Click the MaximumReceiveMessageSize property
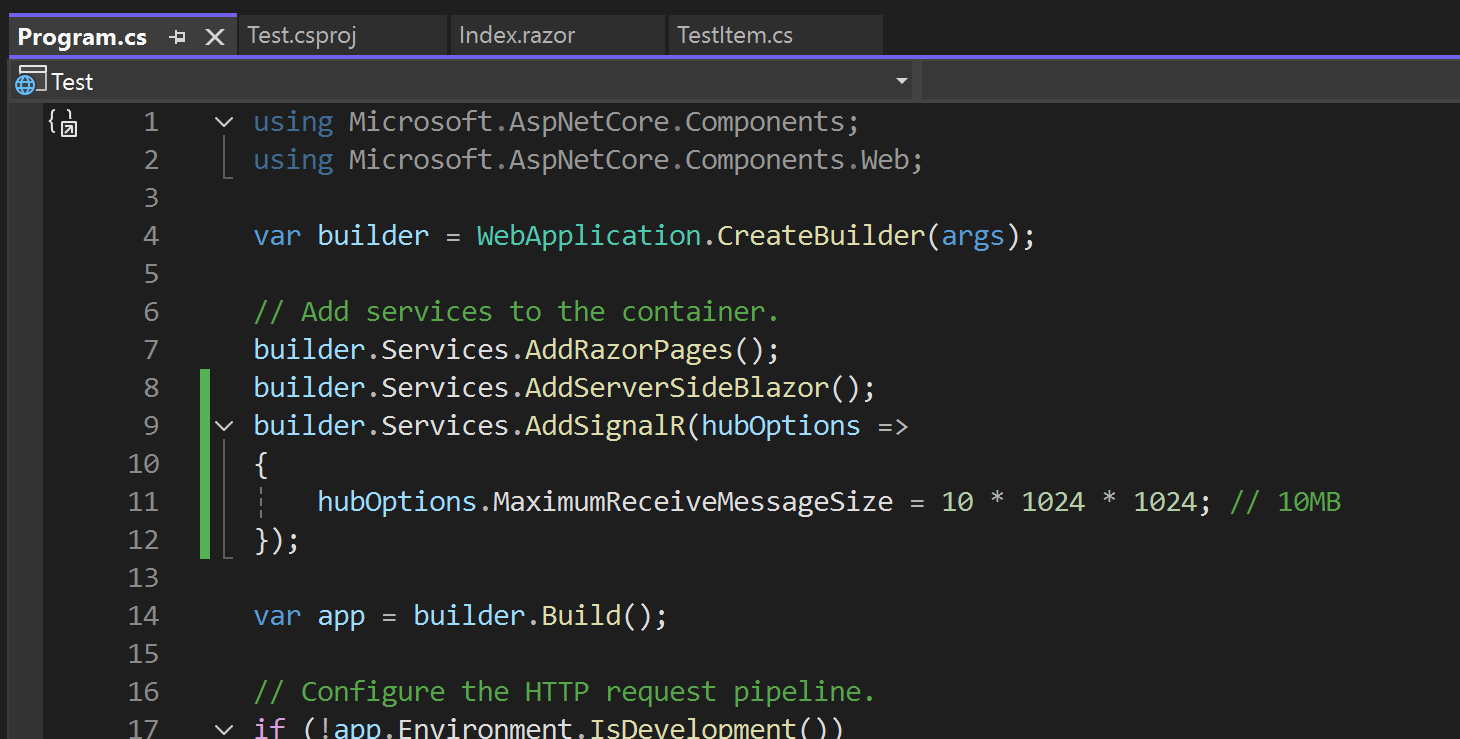The height and width of the screenshot is (739, 1460). pos(693,502)
